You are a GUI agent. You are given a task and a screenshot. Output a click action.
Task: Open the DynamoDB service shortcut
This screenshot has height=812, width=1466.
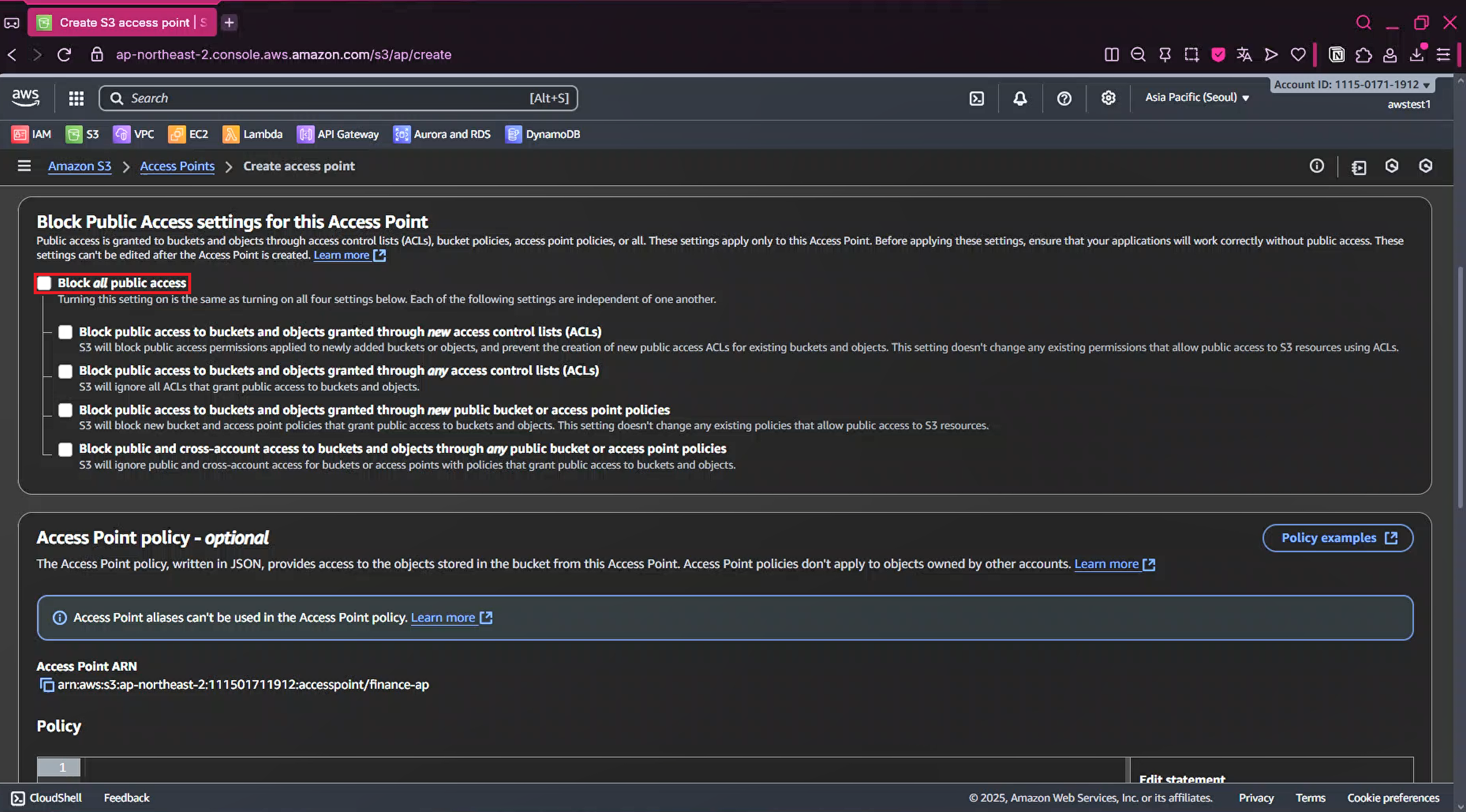[543, 134]
